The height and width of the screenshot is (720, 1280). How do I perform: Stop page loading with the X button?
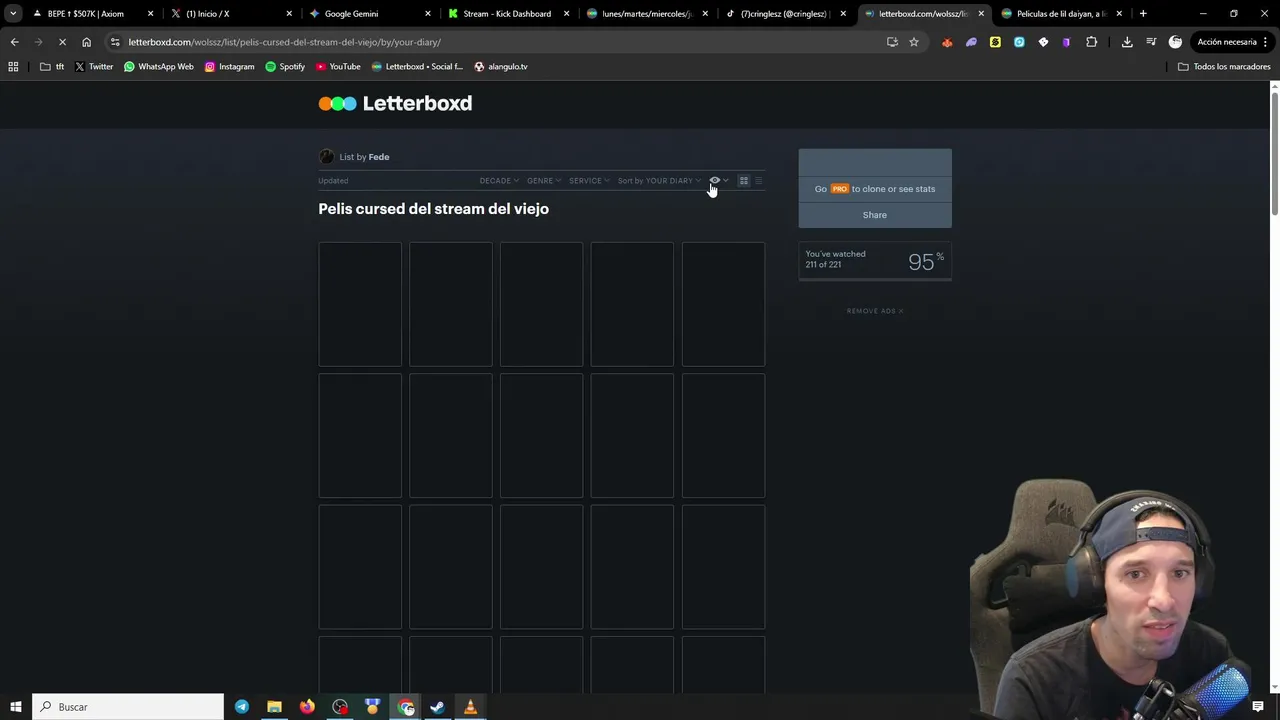[x=62, y=42]
